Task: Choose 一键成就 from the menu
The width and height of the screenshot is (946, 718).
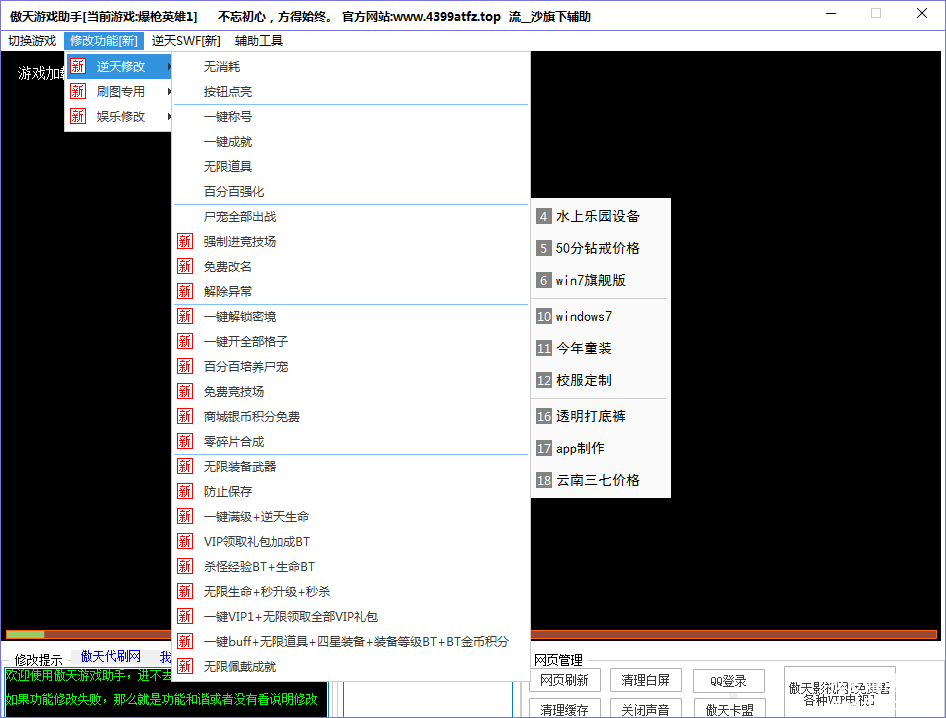Action: pos(351,141)
